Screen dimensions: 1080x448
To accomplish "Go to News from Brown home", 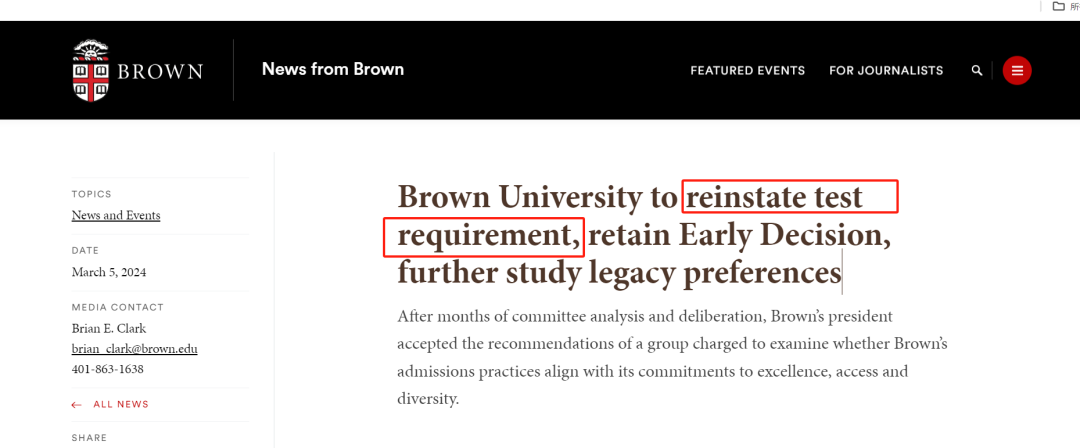I will click(x=333, y=69).
